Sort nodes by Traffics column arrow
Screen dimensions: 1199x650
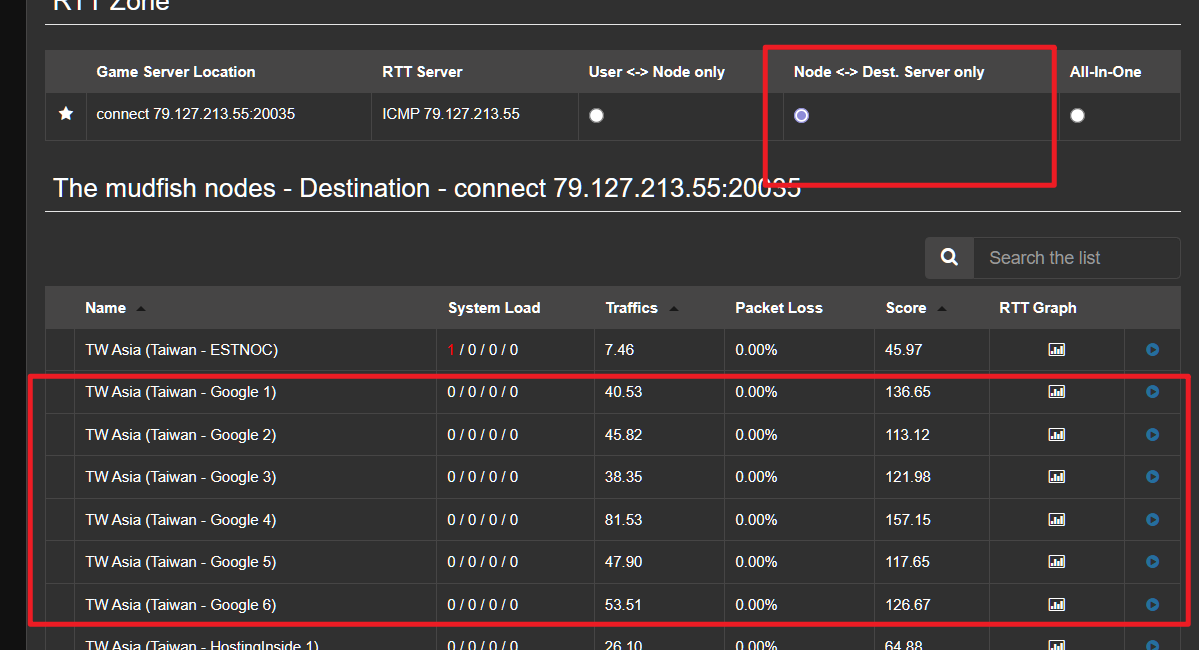point(674,309)
